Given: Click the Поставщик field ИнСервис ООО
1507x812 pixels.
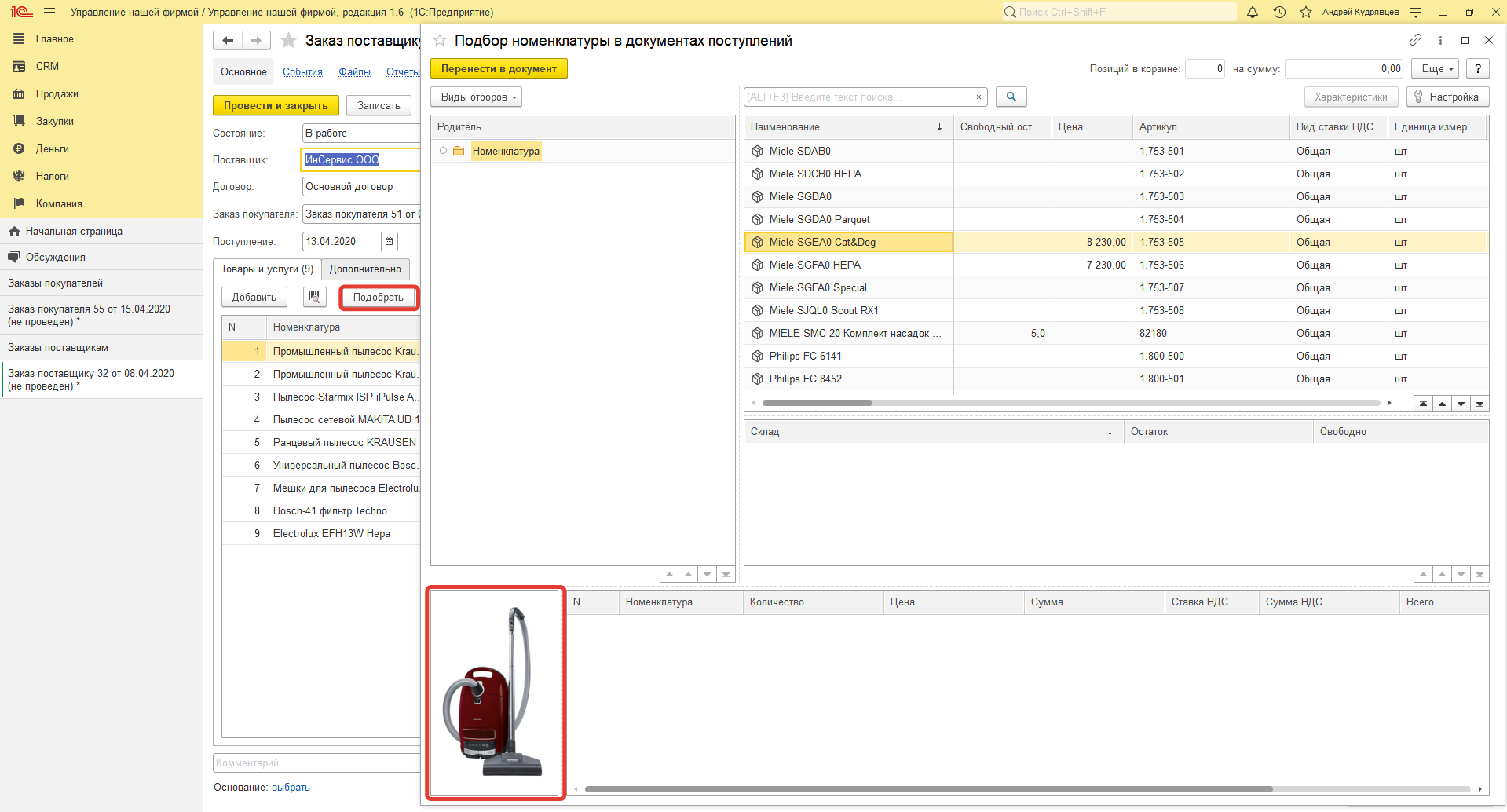Looking at the screenshot, I should (361, 159).
